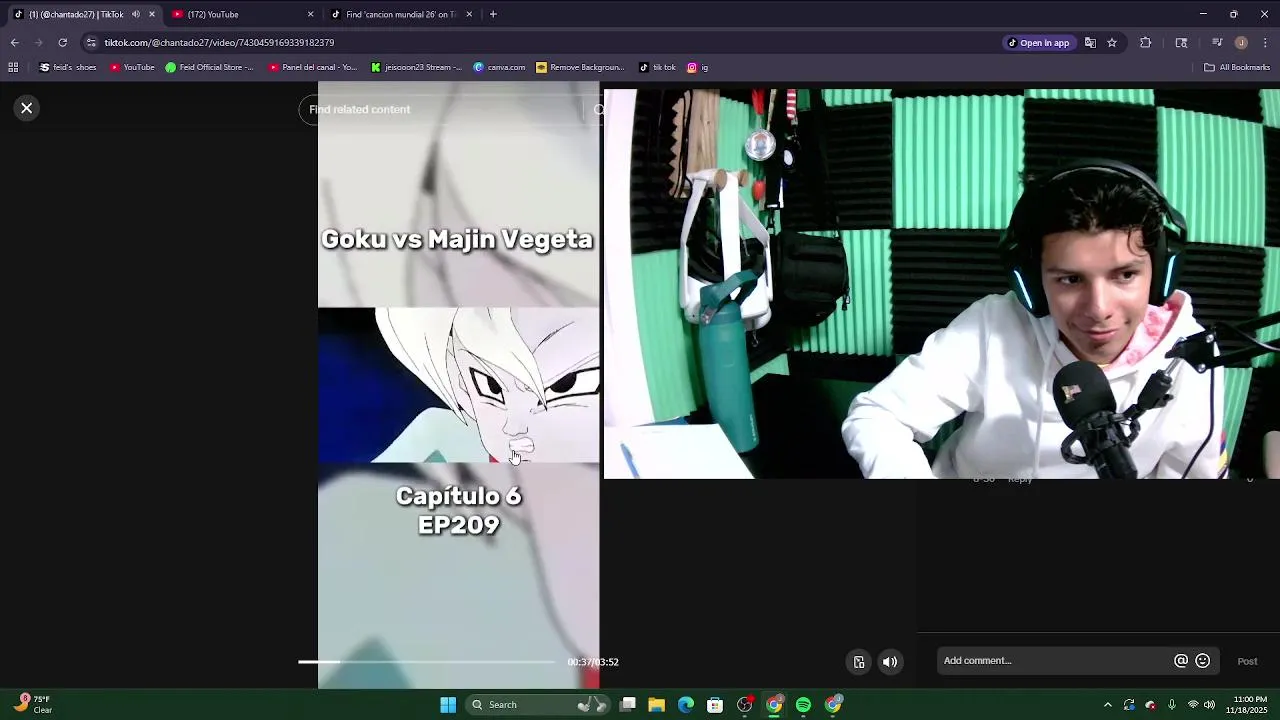
Task: Mute the TikTok video with speaker button
Action: point(890,662)
